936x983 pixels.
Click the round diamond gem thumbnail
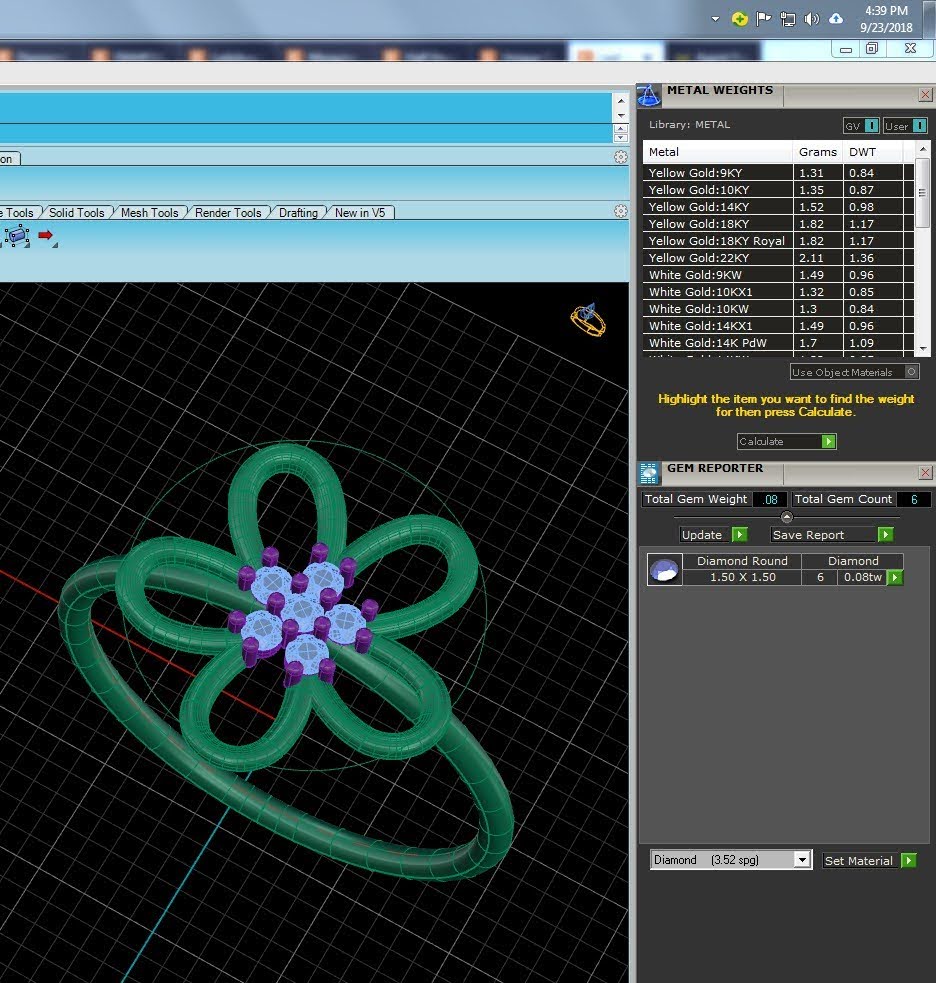click(665, 569)
